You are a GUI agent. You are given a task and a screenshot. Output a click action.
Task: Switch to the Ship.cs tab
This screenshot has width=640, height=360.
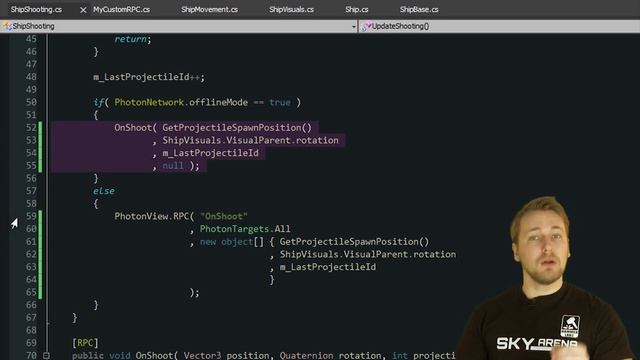(357, 9)
